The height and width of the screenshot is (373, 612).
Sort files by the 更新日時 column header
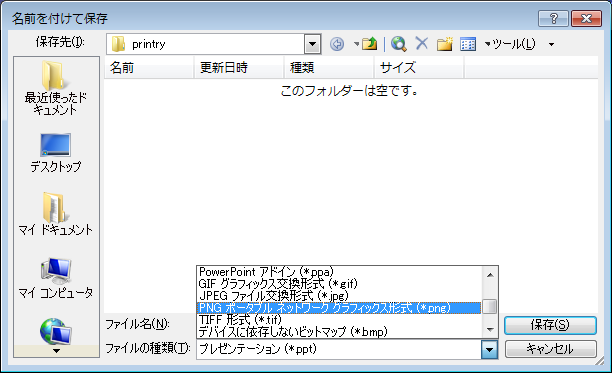(x=238, y=67)
